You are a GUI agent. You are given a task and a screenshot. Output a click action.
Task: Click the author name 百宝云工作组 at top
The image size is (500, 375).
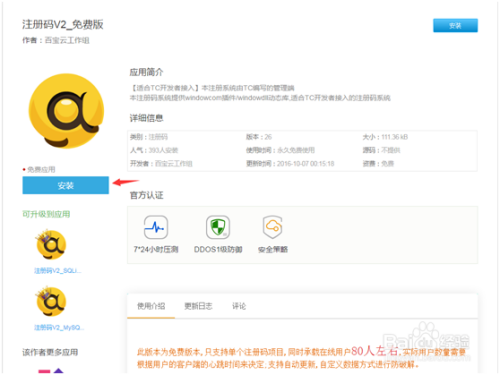click(67, 40)
